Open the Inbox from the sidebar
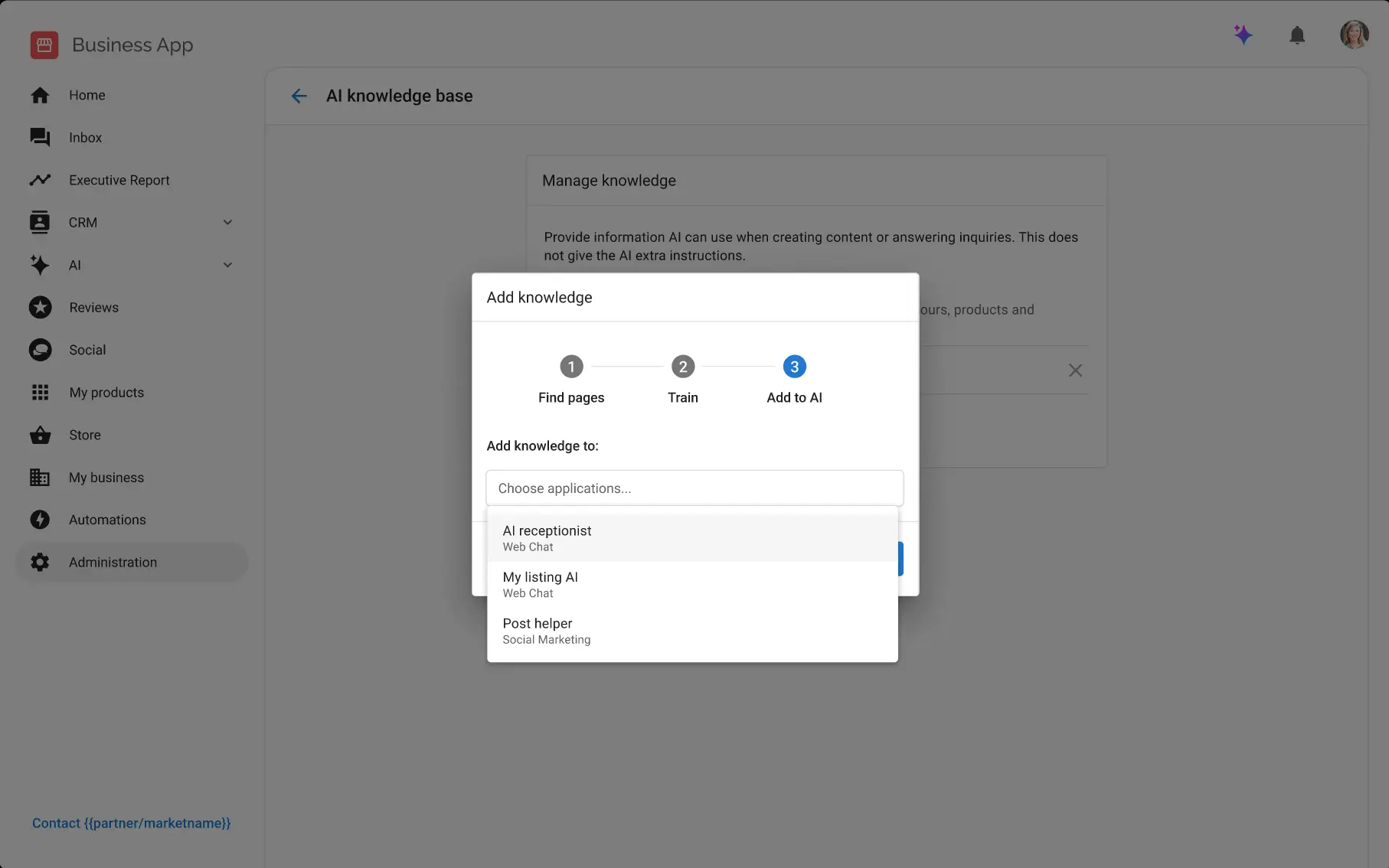 click(85, 137)
